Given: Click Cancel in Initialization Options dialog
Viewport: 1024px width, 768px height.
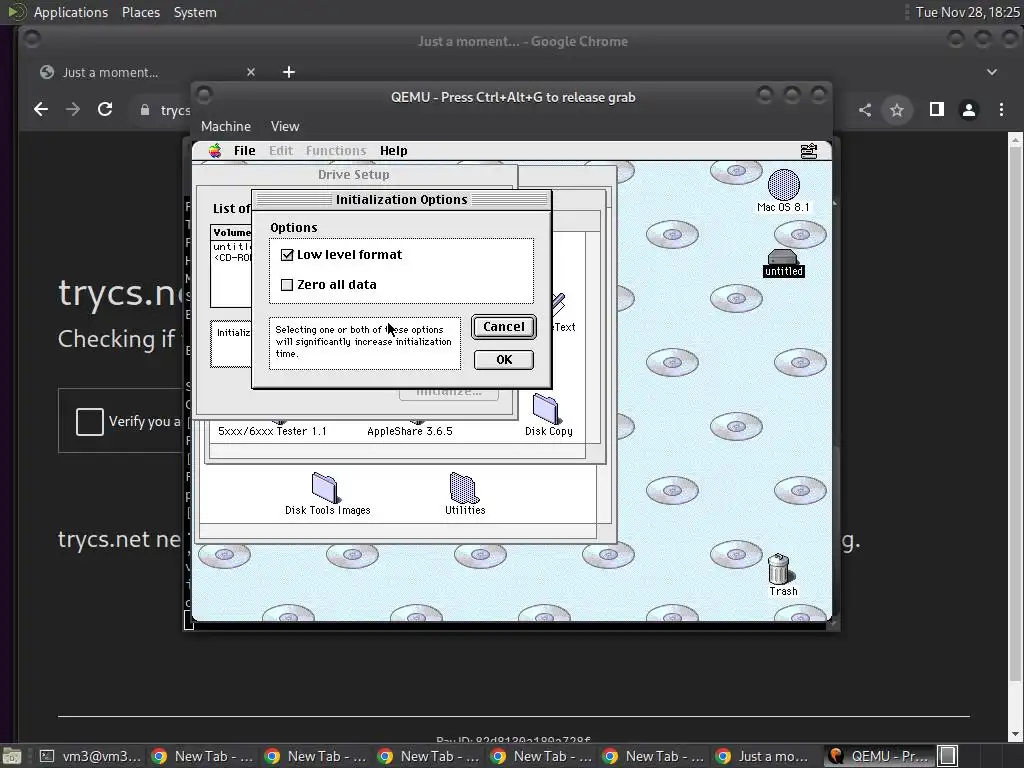Looking at the screenshot, I should [x=504, y=327].
